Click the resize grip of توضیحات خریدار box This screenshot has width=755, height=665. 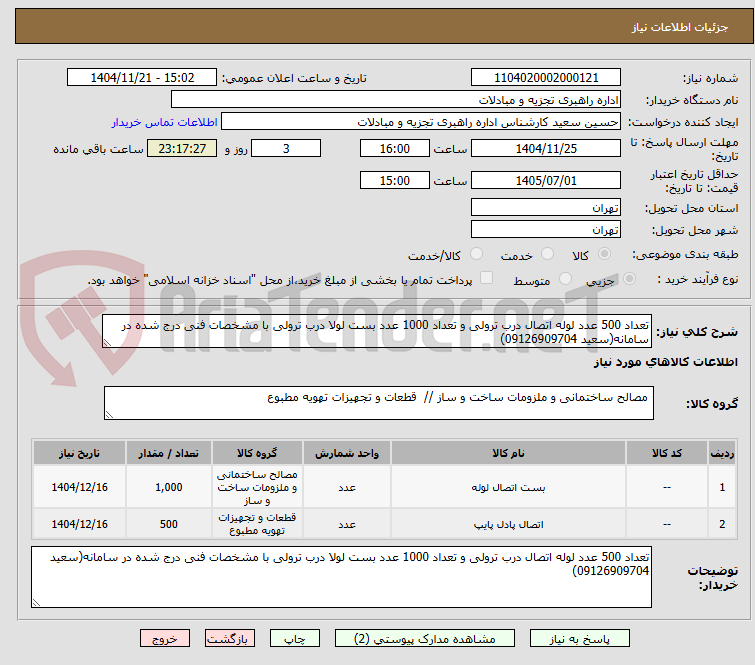[37, 602]
